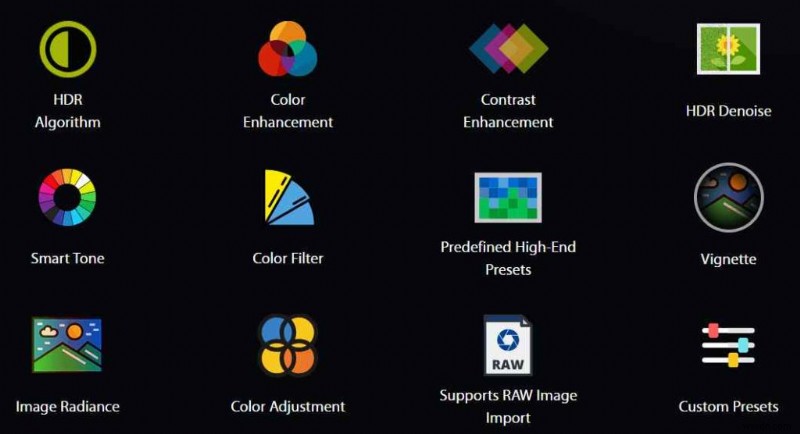Open the Predefined High-End Presets pixel icon
Viewport: 800px width, 434px height.
(x=508, y=197)
